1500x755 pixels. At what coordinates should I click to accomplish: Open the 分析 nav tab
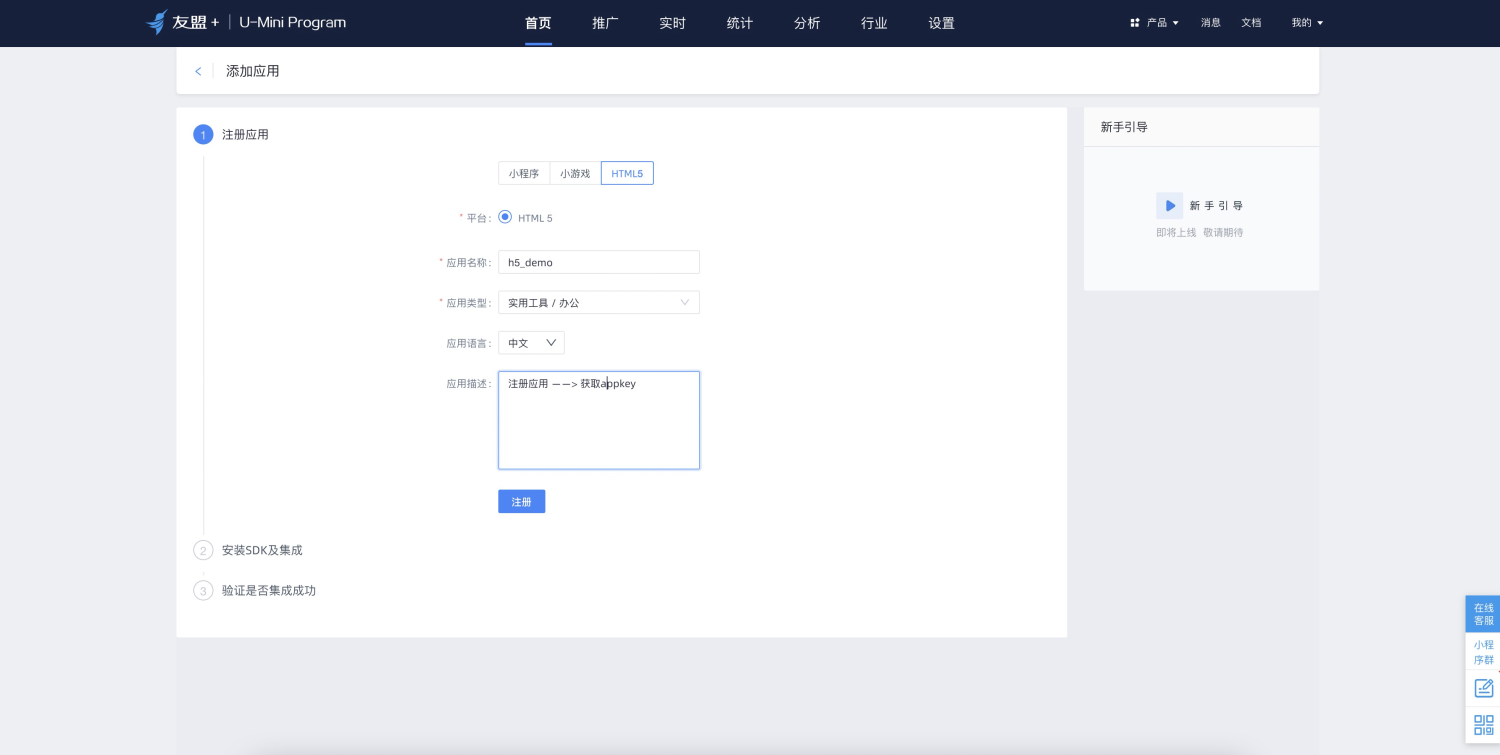pos(807,23)
